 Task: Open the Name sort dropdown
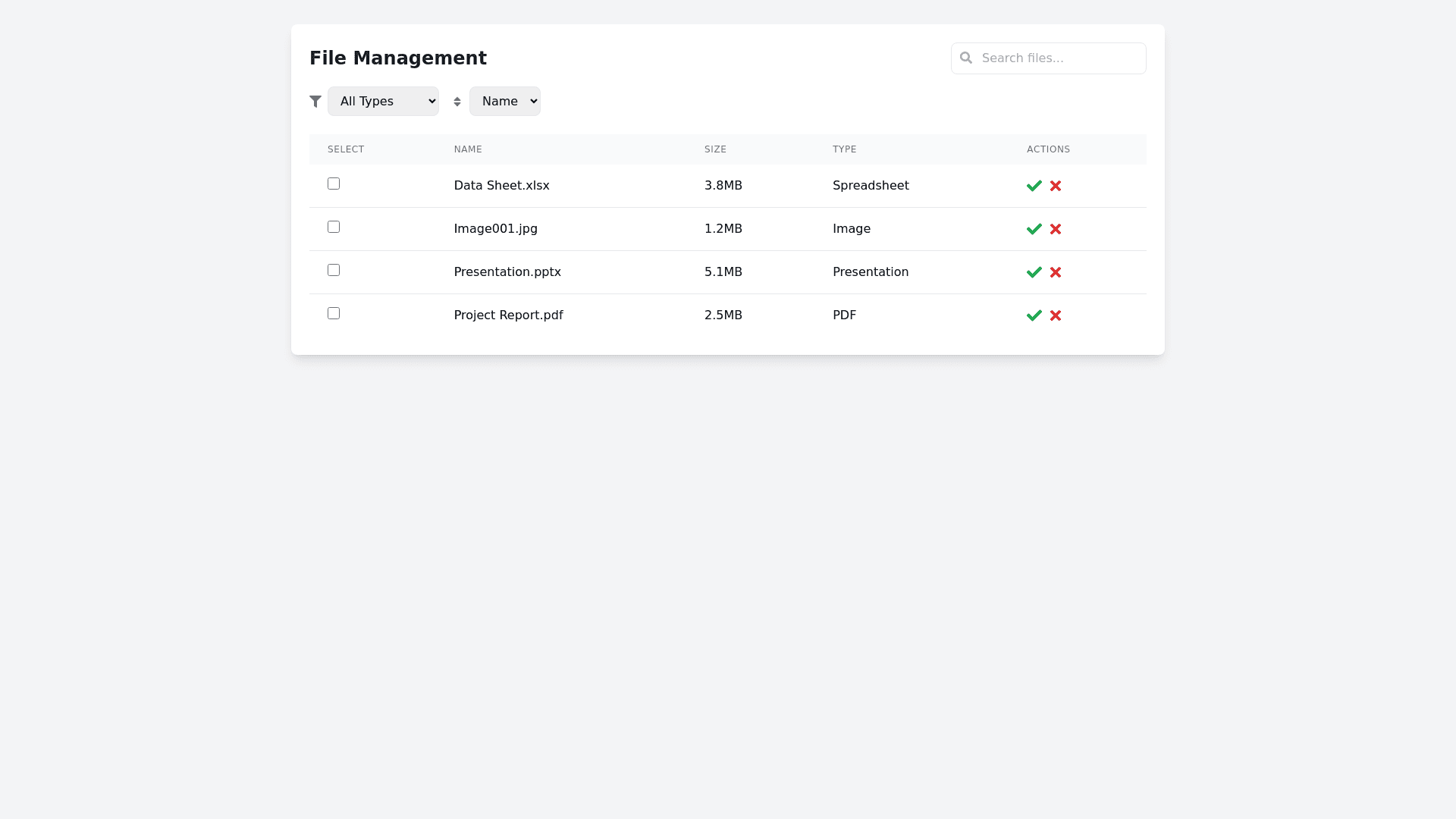[x=504, y=102]
